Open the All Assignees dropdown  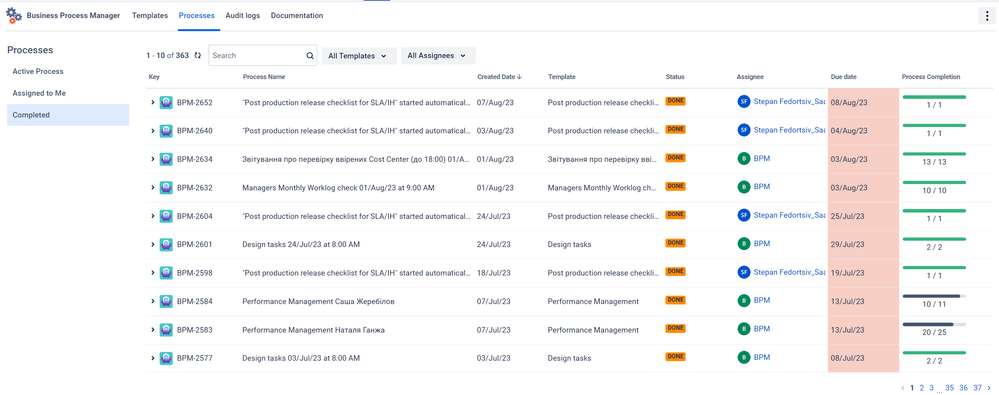pyautogui.click(x=438, y=56)
